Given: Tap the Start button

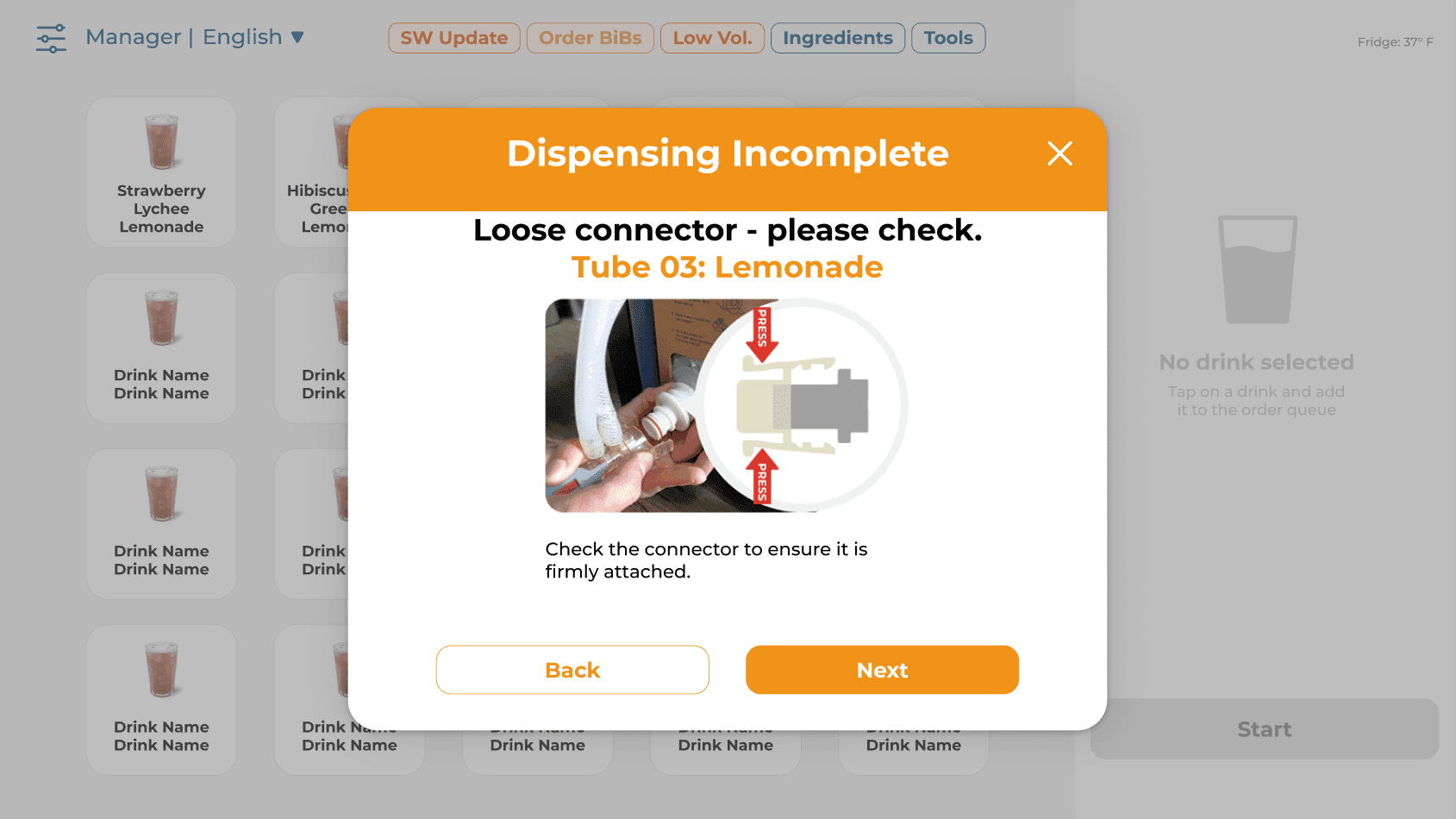Looking at the screenshot, I should pos(1264,729).
